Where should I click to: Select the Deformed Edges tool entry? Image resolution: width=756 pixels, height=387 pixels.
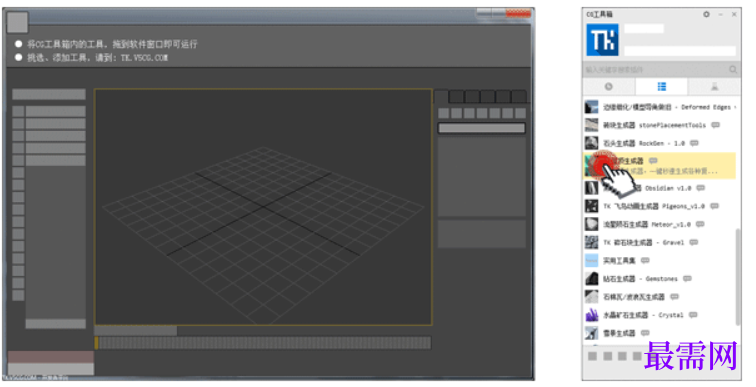(660, 107)
